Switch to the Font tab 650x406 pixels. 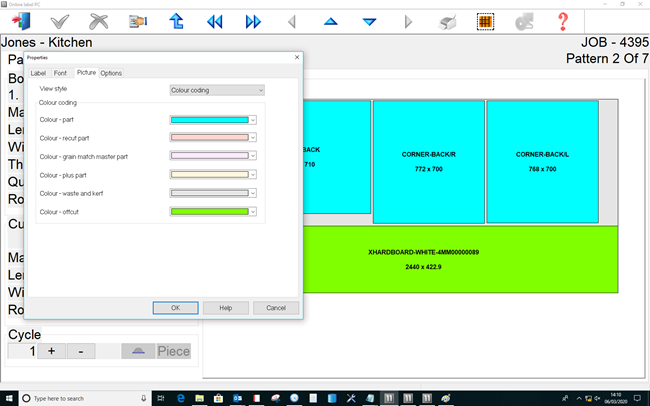pyautogui.click(x=61, y=73)
